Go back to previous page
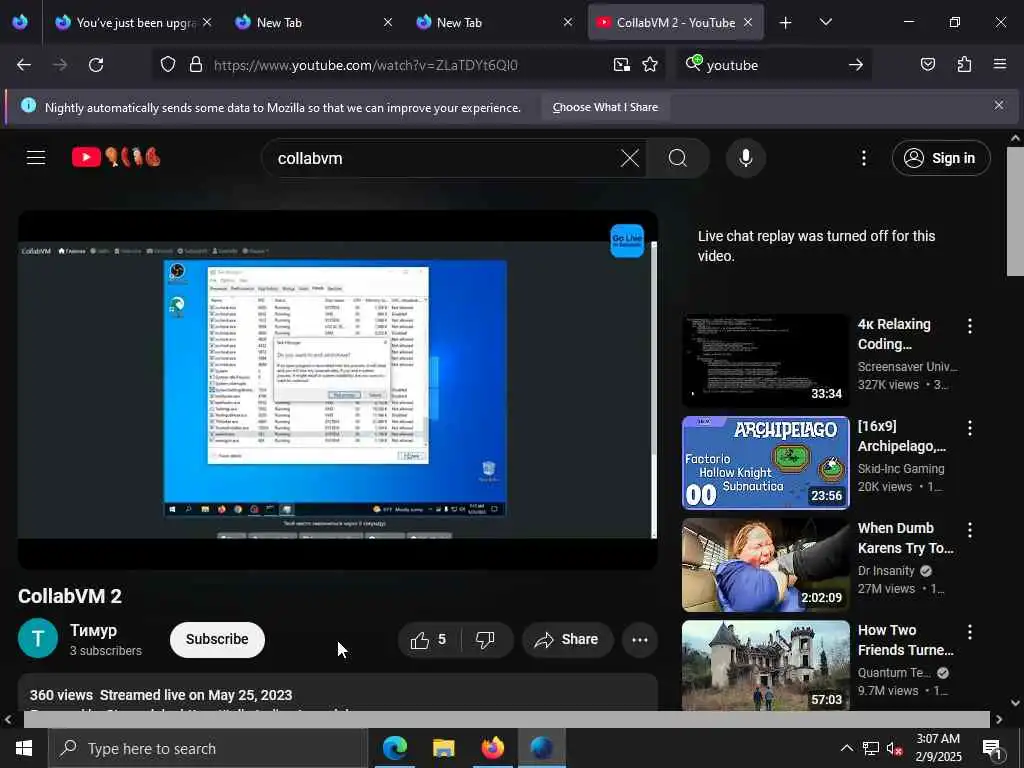This screenshot has width=1024, height=768. 24,65
